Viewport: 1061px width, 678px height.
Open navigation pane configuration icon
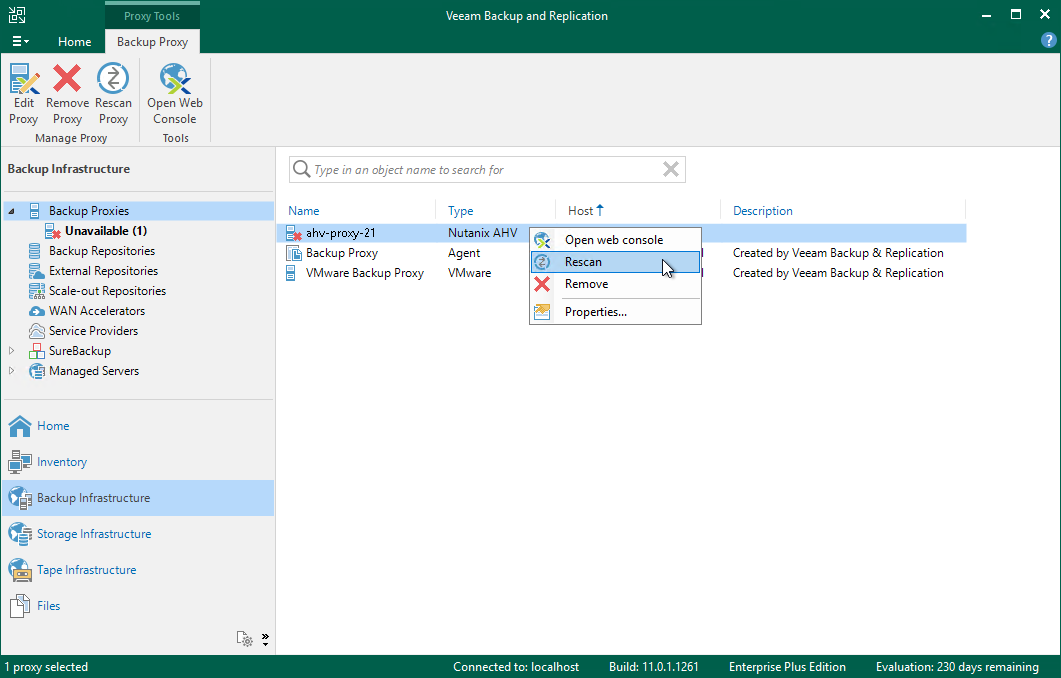(244, 639)
